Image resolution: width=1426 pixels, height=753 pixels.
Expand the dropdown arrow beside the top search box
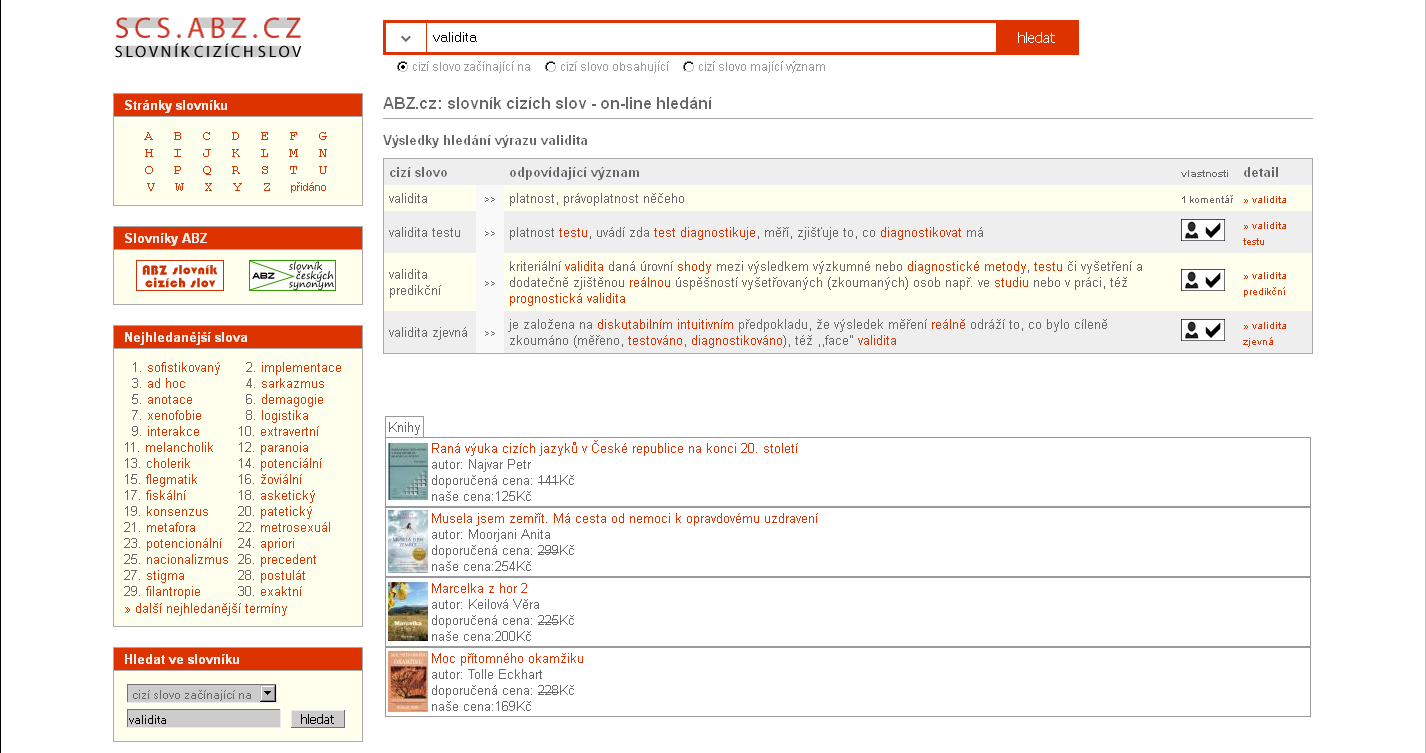(x=405, y=38)
